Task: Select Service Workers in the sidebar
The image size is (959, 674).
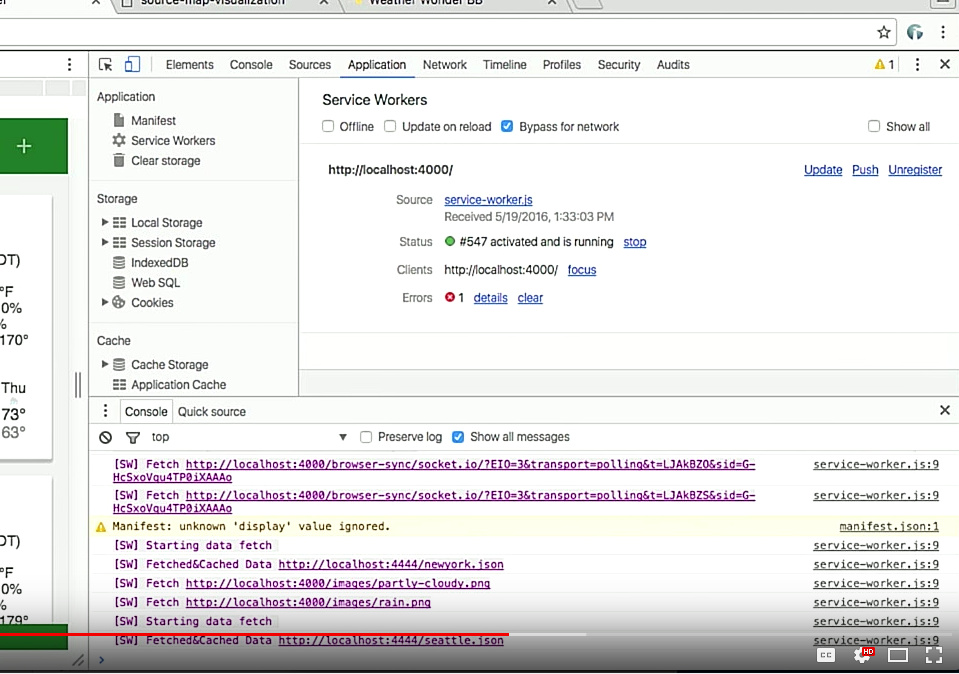Action: [173, 141]
